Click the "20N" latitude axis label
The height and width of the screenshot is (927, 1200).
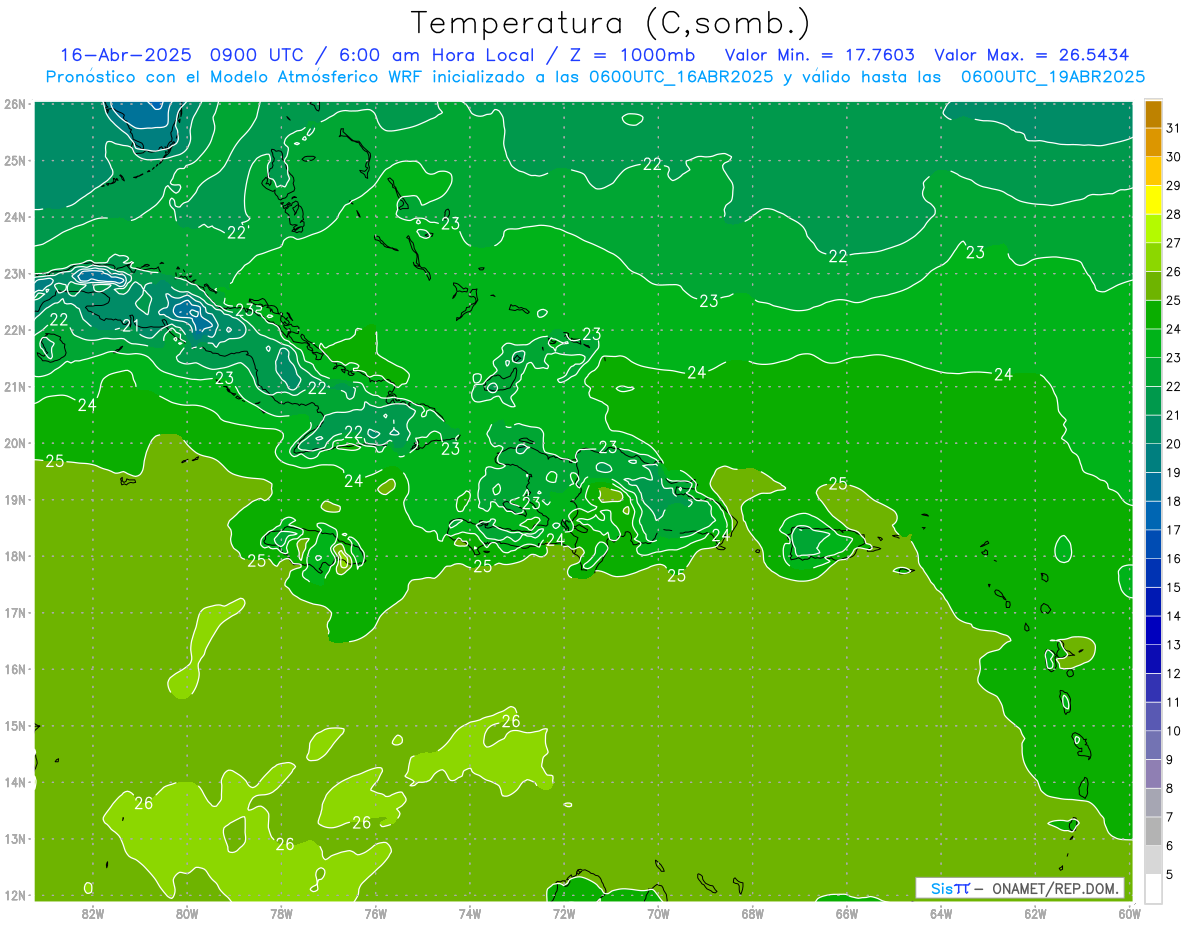click(15, 443)
